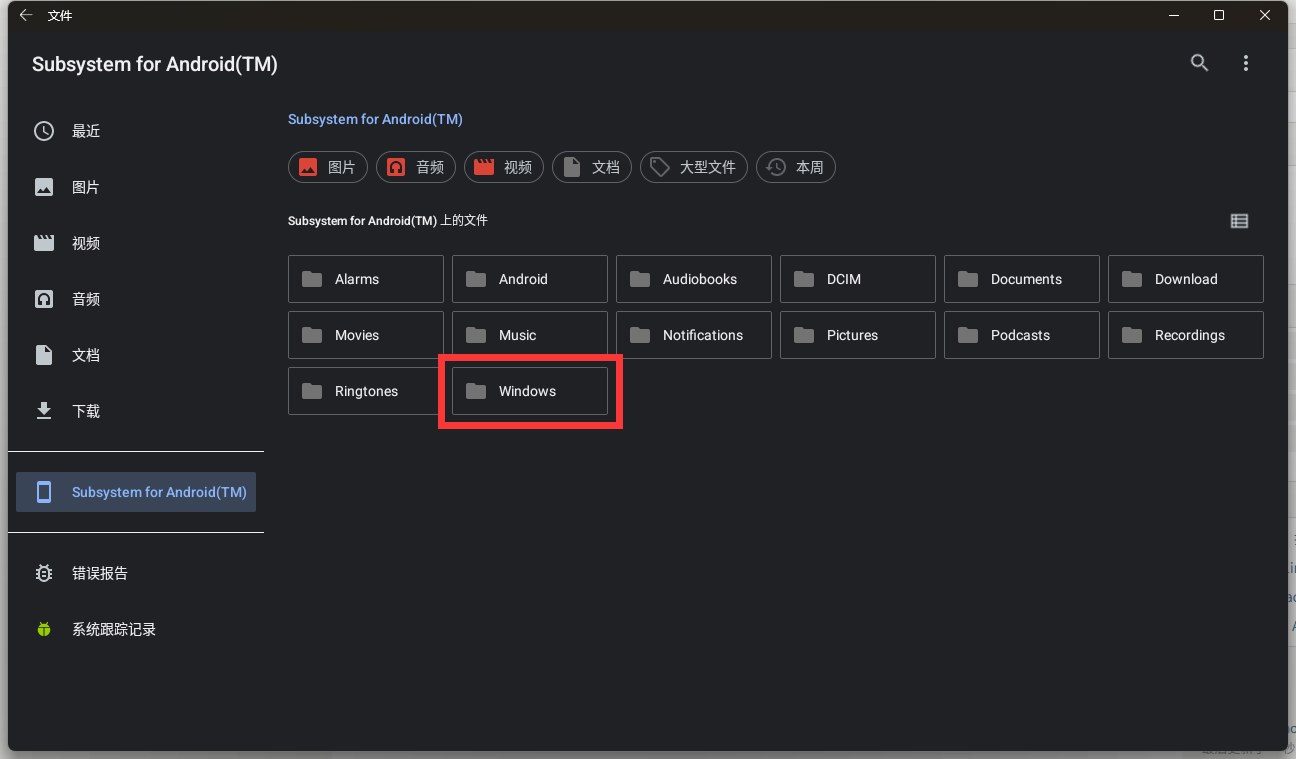Click the document icon beside 文档 in sidebar
The width and height of the screenshot is (1296, 759).
click(44, 355)
